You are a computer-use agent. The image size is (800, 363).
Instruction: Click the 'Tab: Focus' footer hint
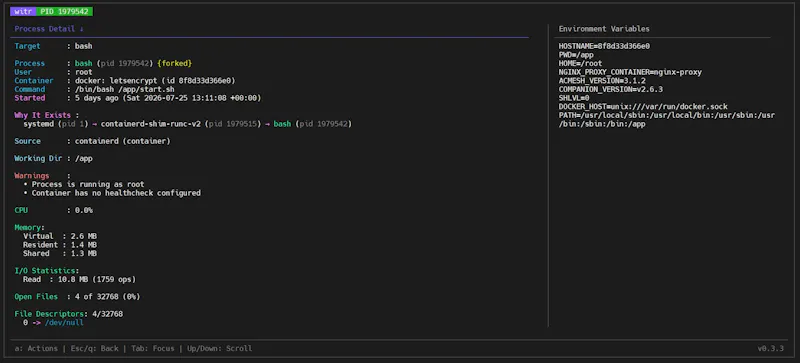click(153, 349)
